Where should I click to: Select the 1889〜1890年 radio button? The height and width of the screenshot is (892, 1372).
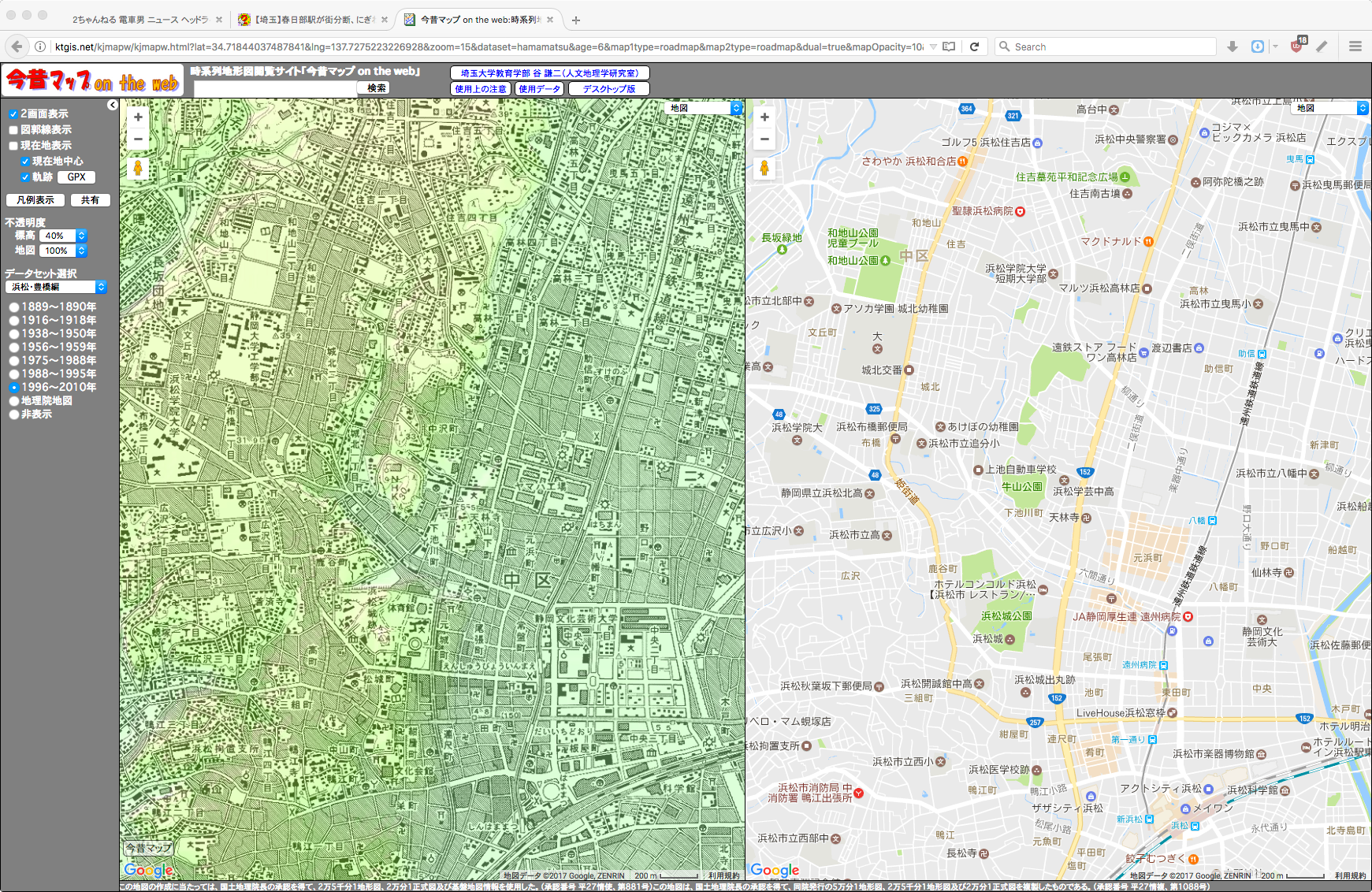[14, 307]
